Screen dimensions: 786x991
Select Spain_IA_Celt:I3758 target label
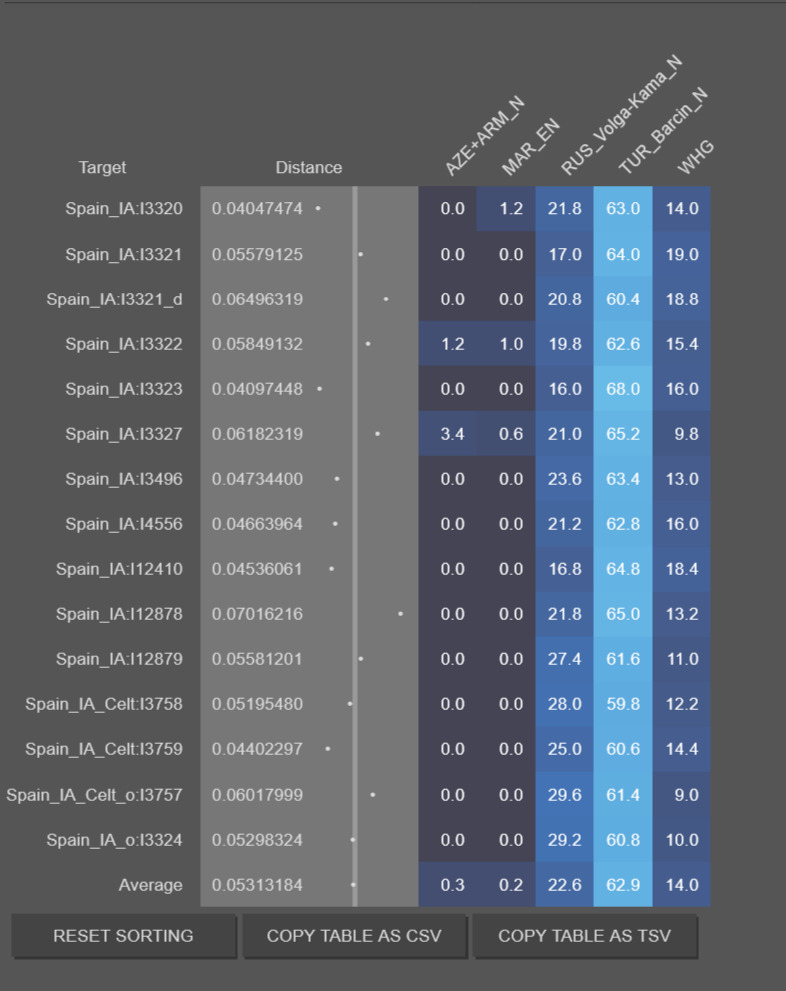point(104,704)
